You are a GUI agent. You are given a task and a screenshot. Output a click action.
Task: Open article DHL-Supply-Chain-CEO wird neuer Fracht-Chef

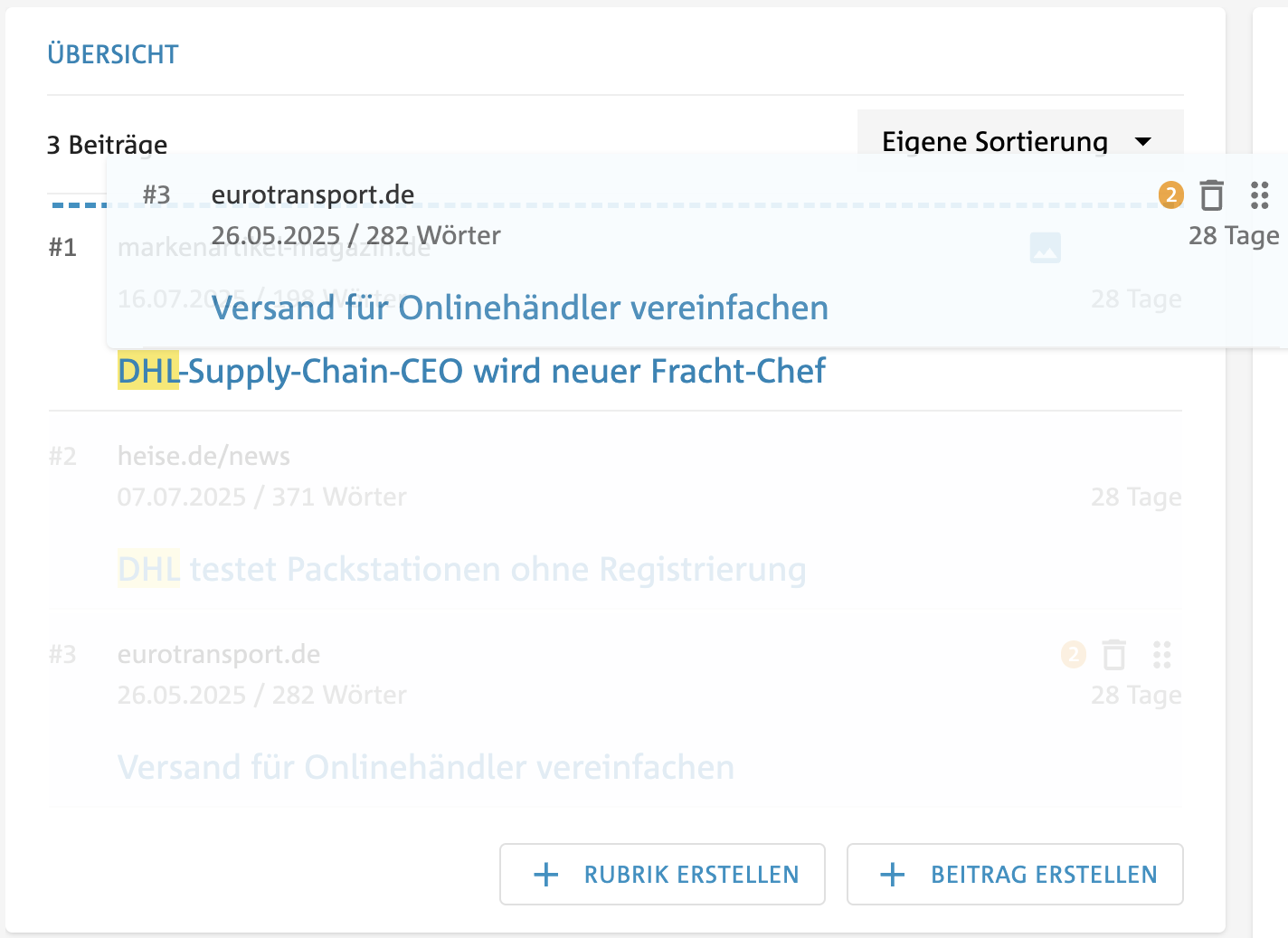[471, 371]
